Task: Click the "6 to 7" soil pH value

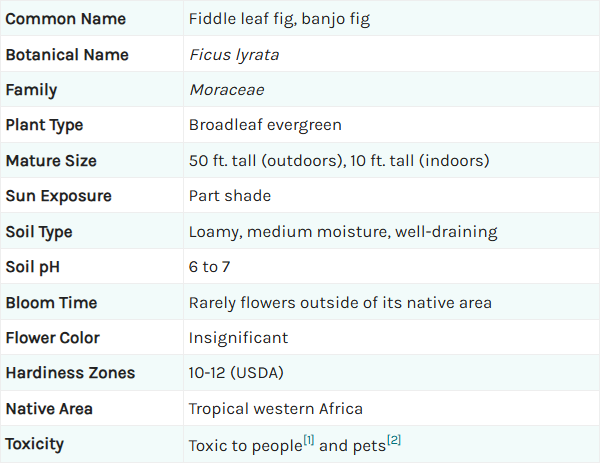Action: [210, 267]
